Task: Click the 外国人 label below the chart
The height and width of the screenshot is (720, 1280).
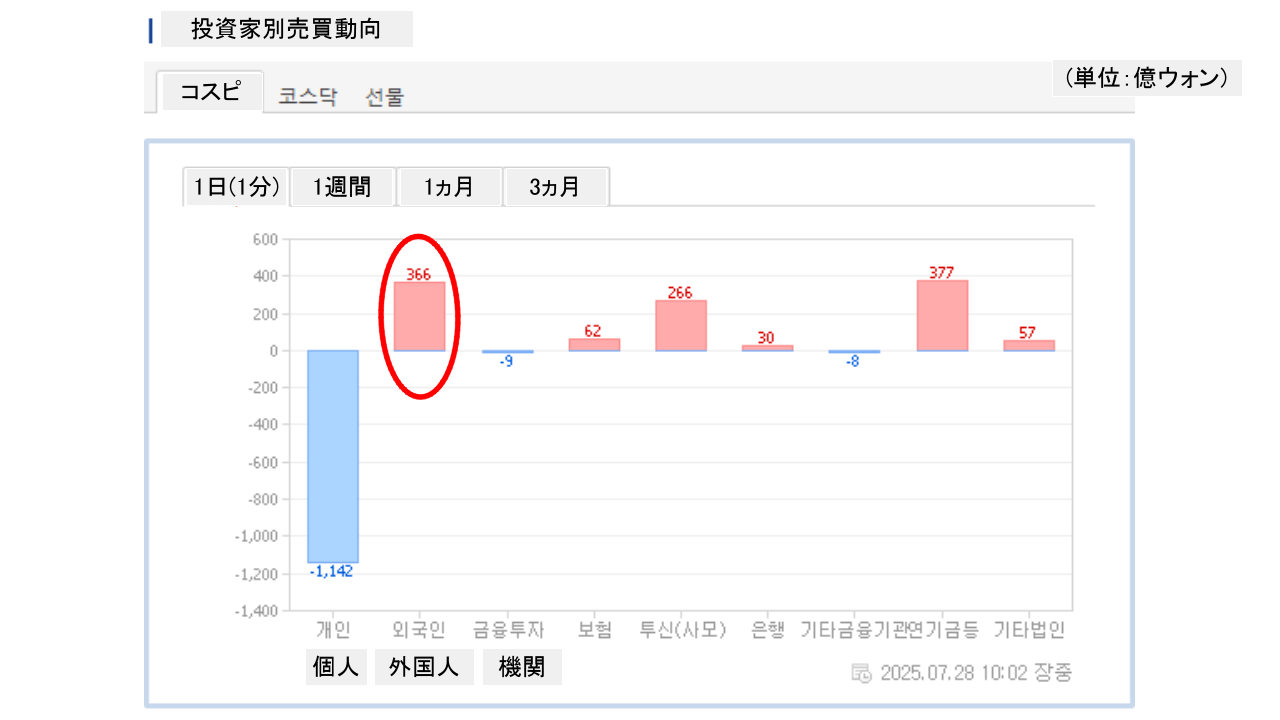Action: click(x=425, y=668)
